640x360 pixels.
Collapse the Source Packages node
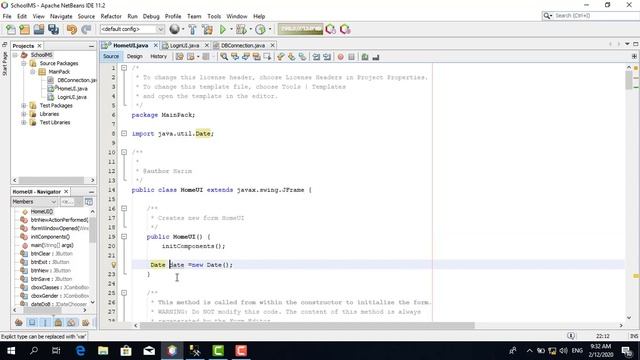coord(24,63)
